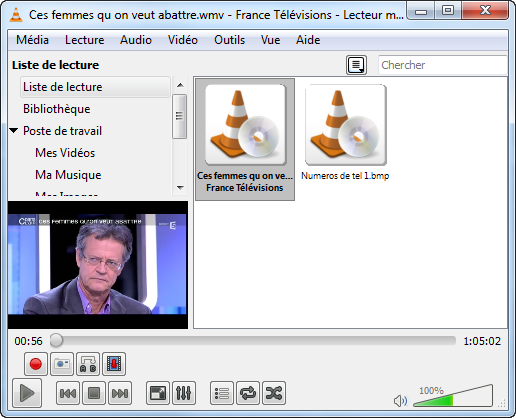516x418 pixels.
Task: Select Ces femmes qu on veut thumbnail
Action: 245,139
